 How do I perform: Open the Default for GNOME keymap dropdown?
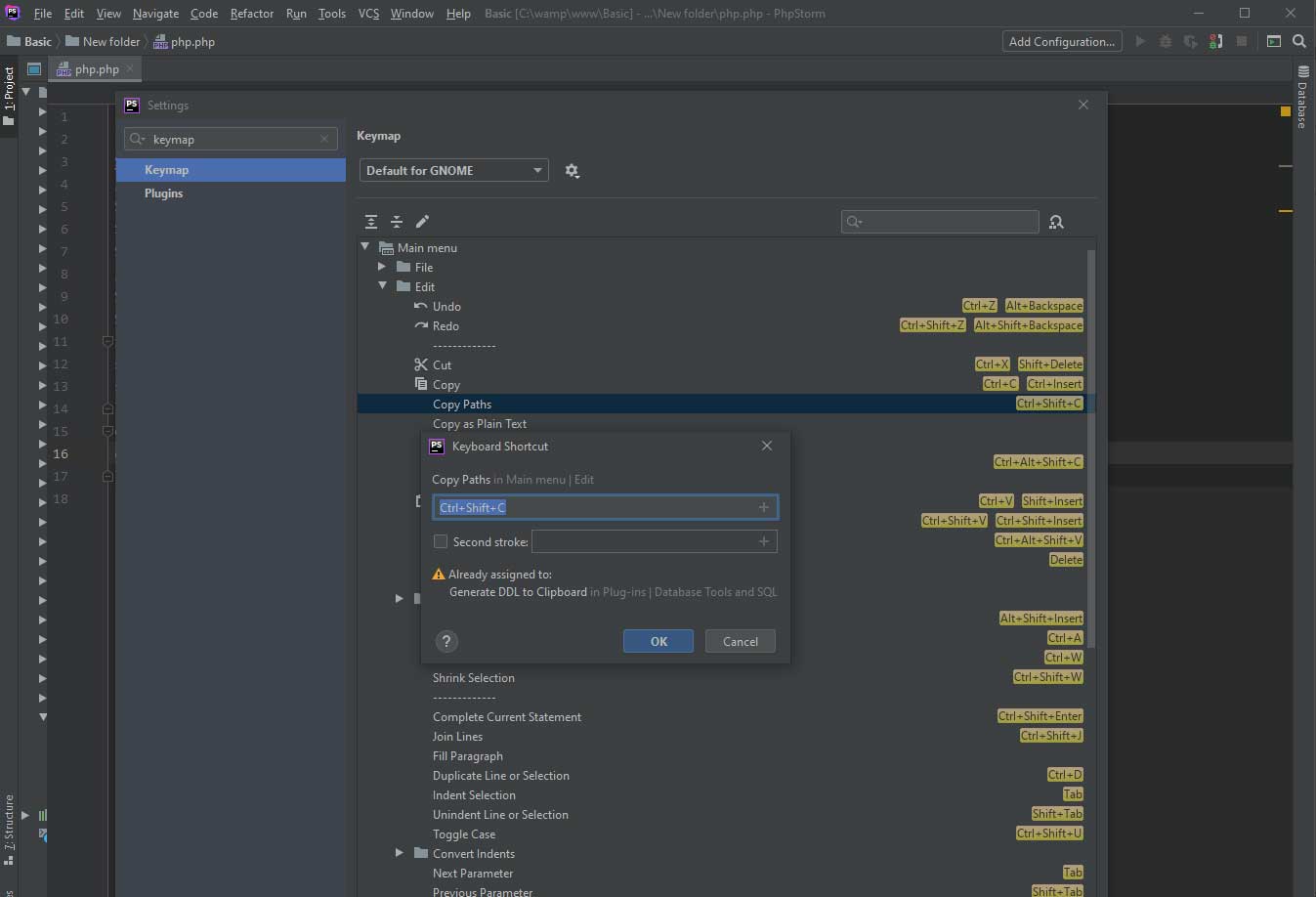pos(454,170)
